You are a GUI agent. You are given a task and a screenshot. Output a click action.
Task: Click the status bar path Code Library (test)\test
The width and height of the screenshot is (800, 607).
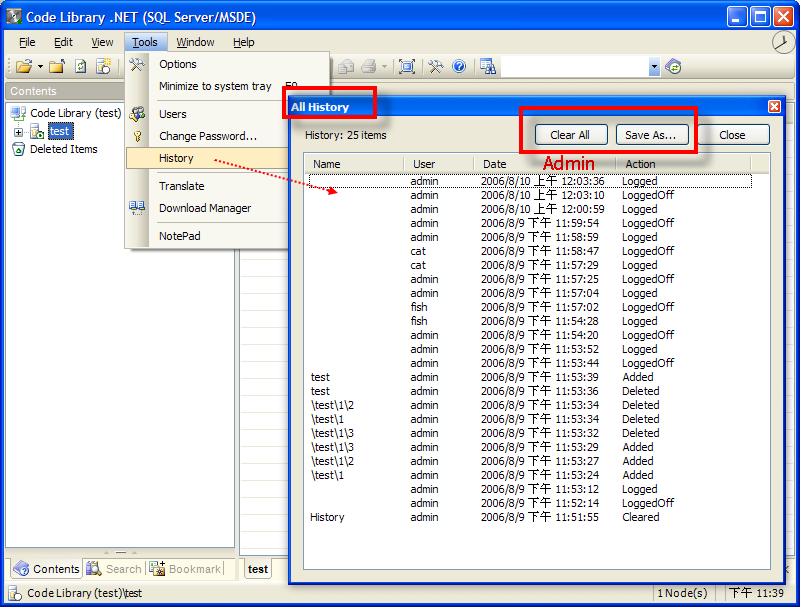[84, 593]
